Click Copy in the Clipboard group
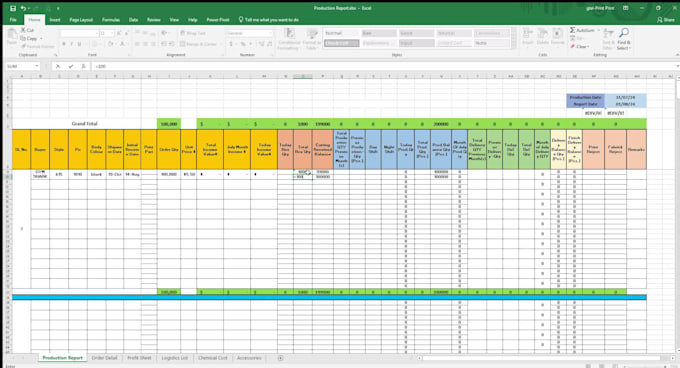The image size is (680, 368). 29,38
